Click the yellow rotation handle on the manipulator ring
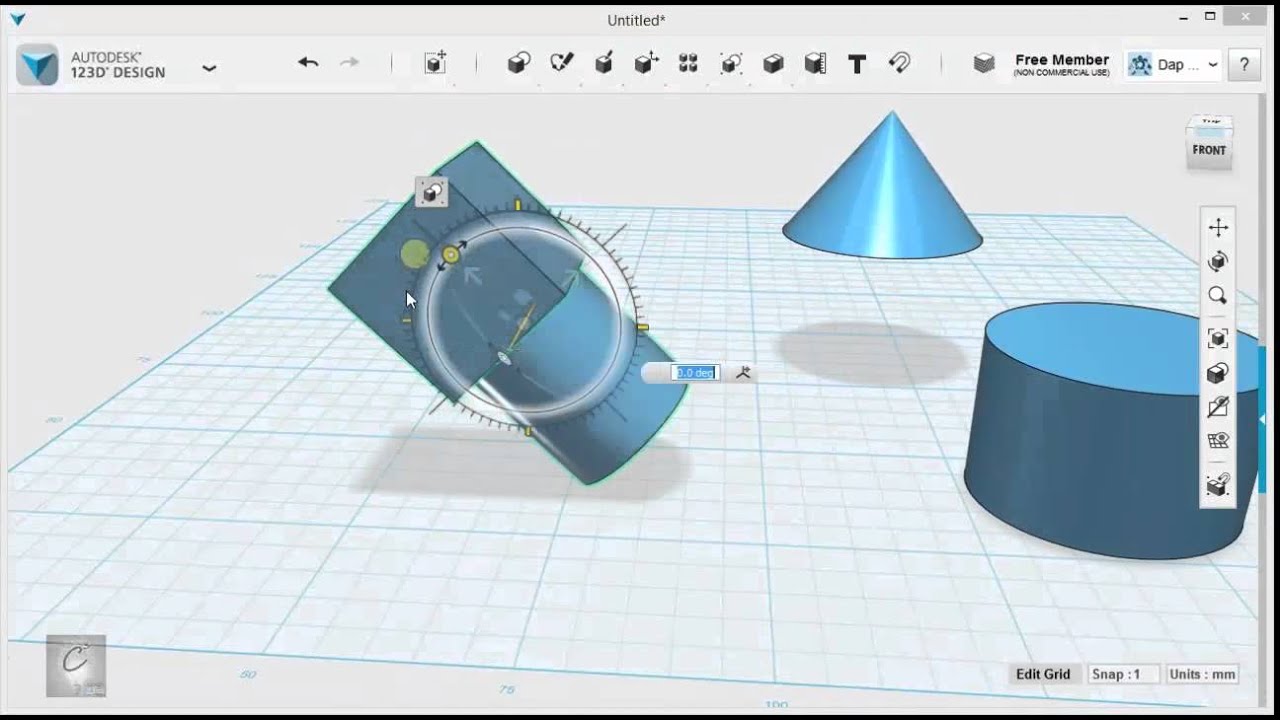 pyautogui.click(x=451, y=256)
